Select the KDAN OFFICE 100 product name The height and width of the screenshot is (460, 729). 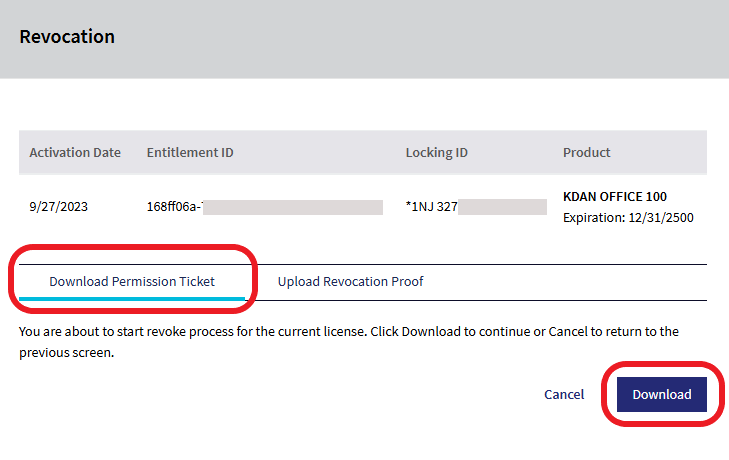(615, 197)
